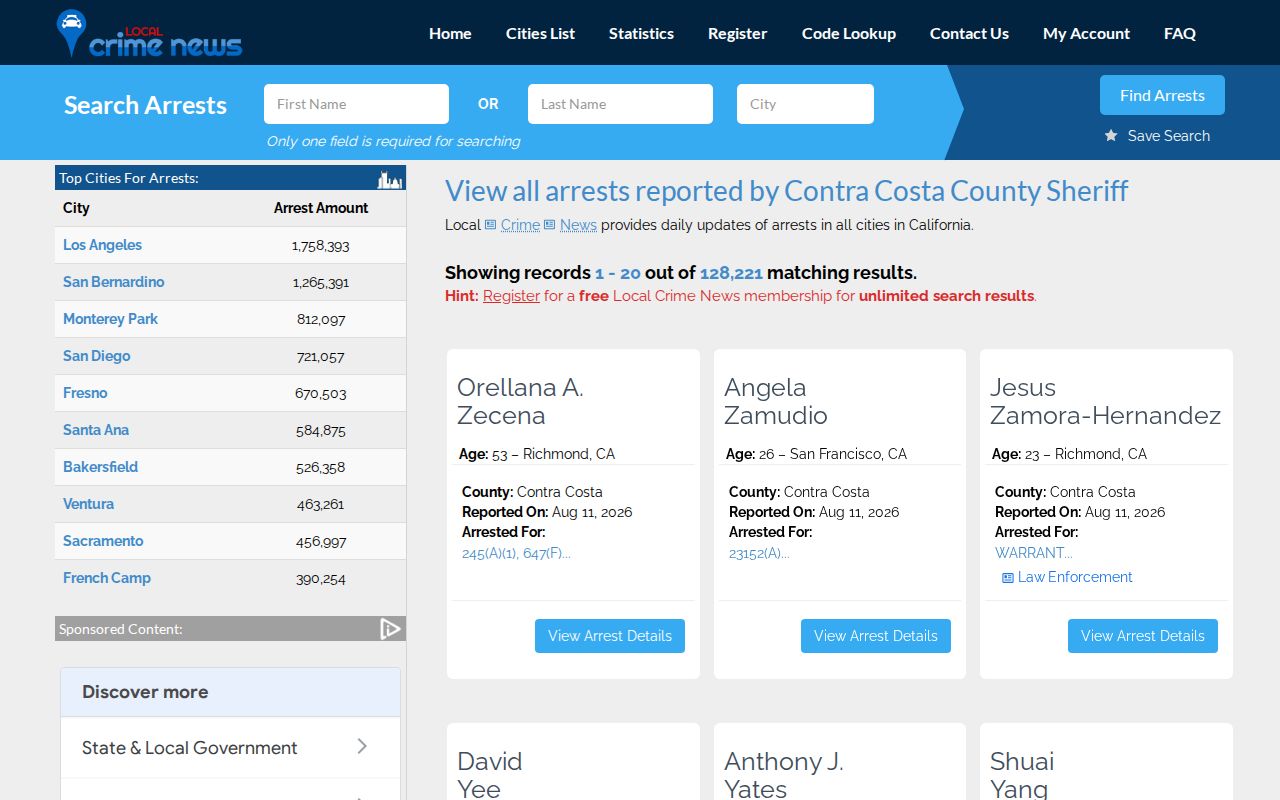This screenshot has width=1280, height=800.
Task: View arrest details for Orellana A. Zecena
Action: click(610, 636)
